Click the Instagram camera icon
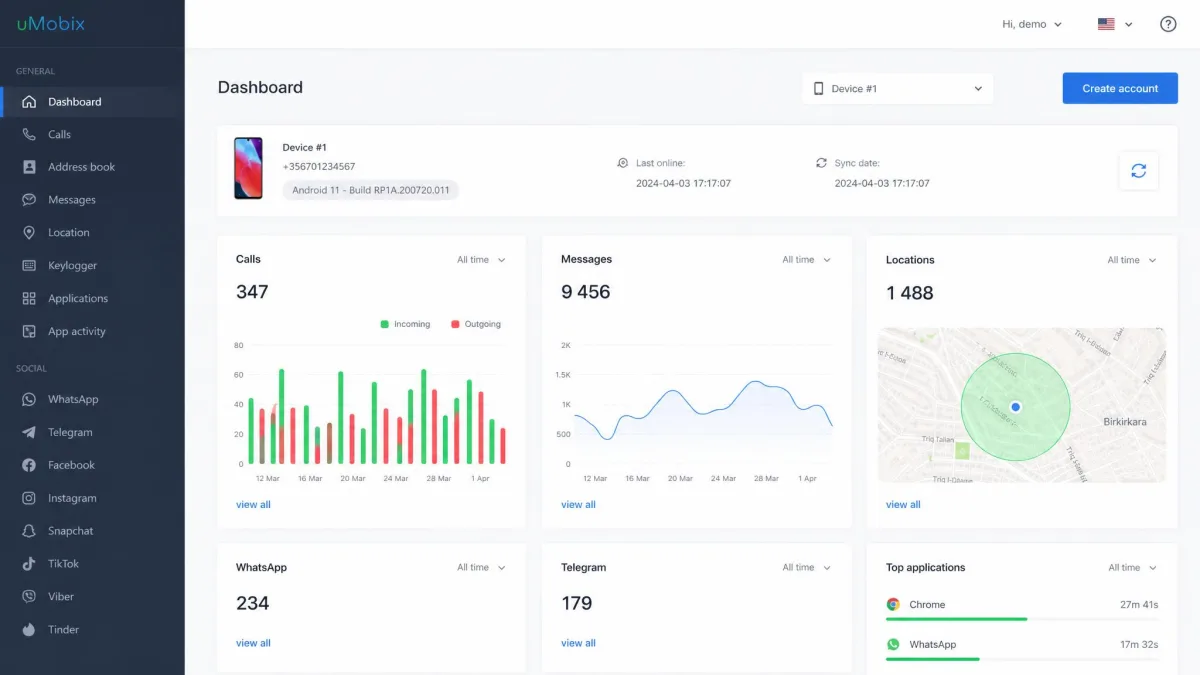This screenshot has width=1200, height=675. point(28,498)
